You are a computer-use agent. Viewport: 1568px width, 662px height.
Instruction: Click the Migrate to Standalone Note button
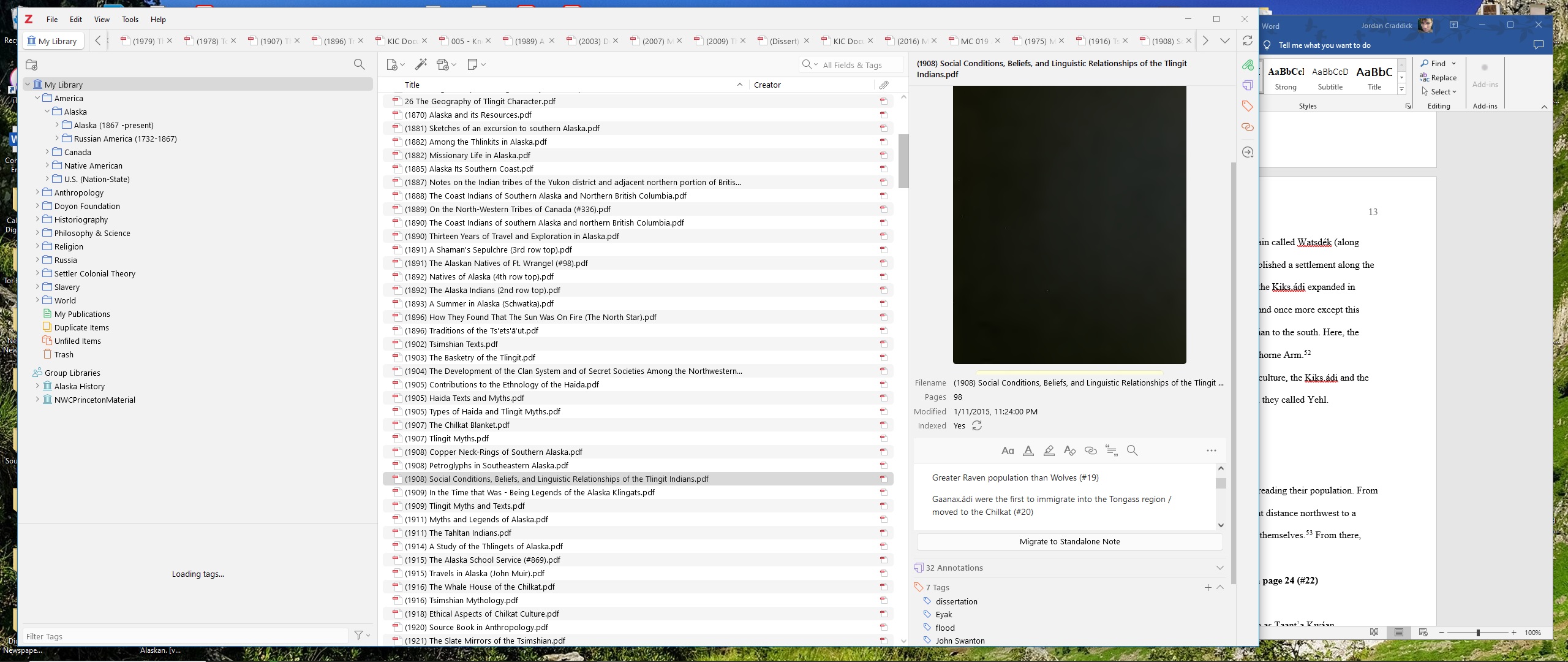[x=1069, y=541]
